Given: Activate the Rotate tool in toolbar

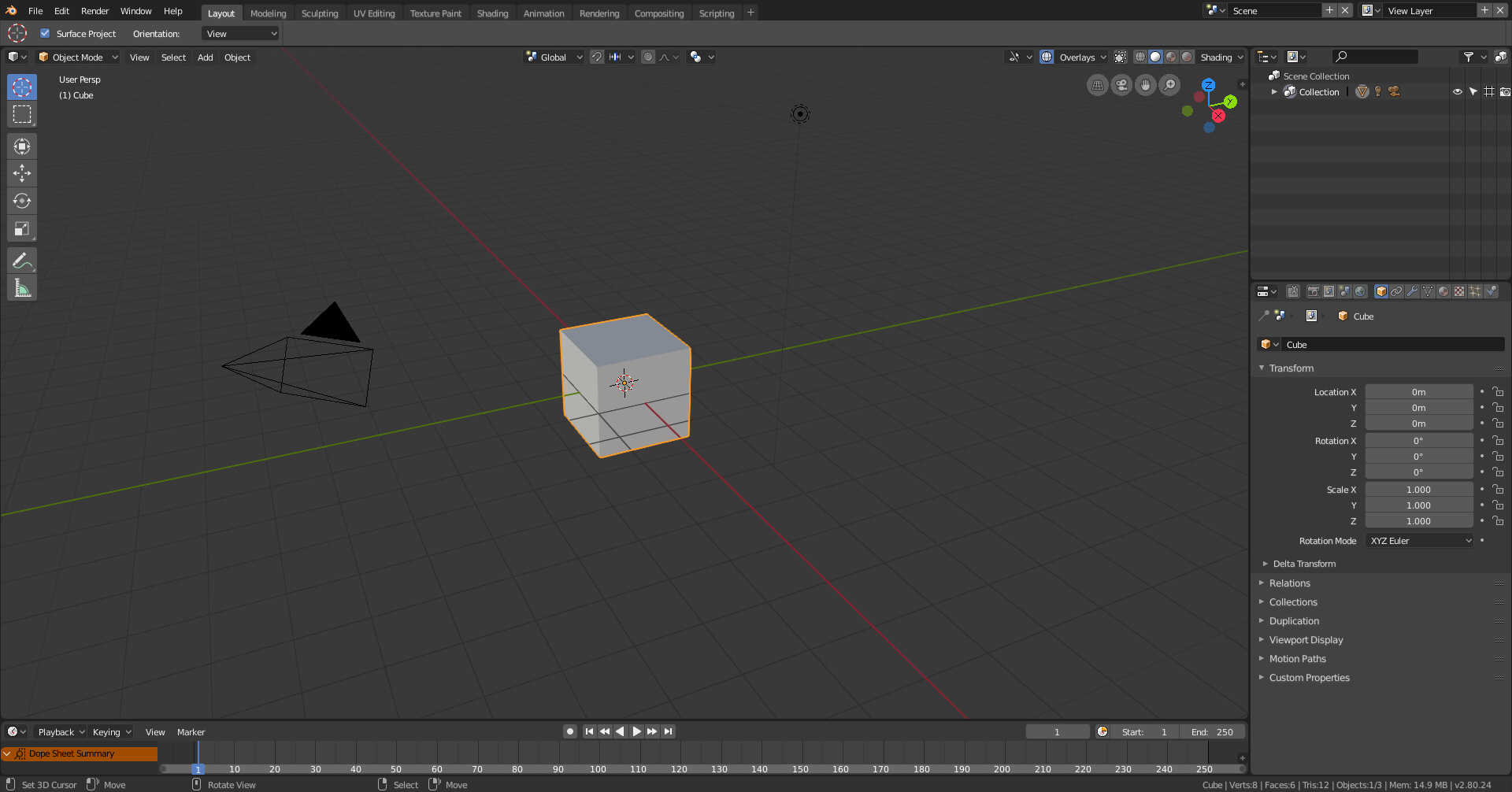Looking at the screenshot, I should point(22,201).
